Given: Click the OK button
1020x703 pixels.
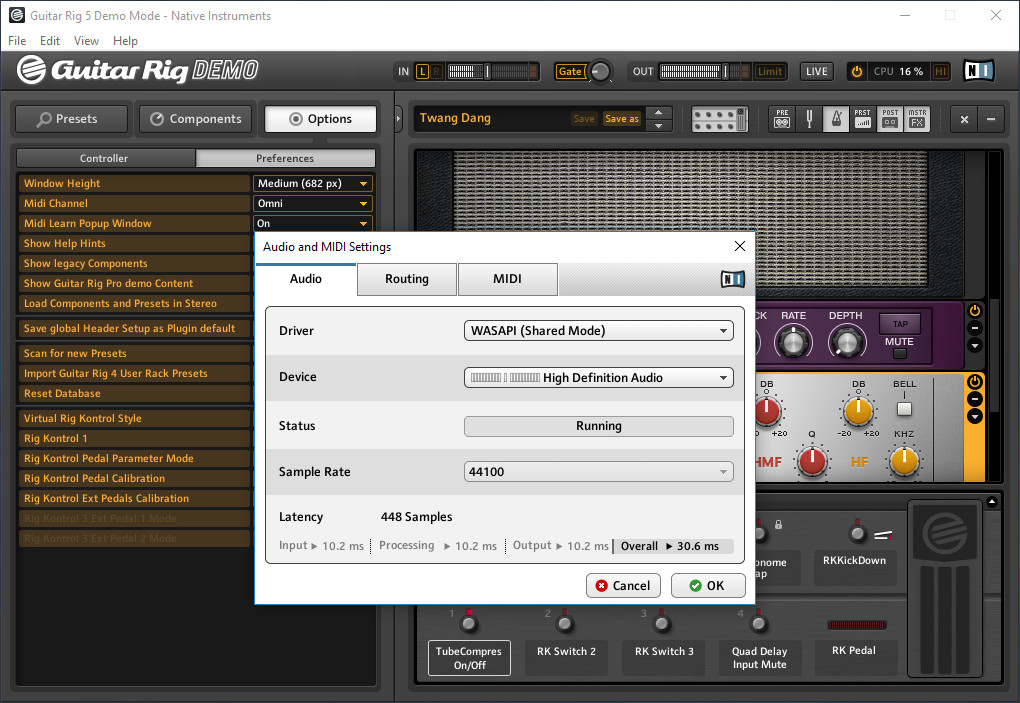Looking at the screenshot, I should tap(708, 585).
